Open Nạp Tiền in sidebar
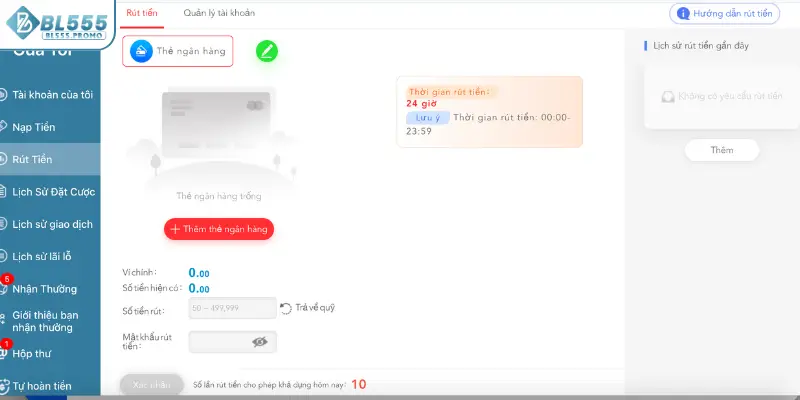 (x=34, y=127)
